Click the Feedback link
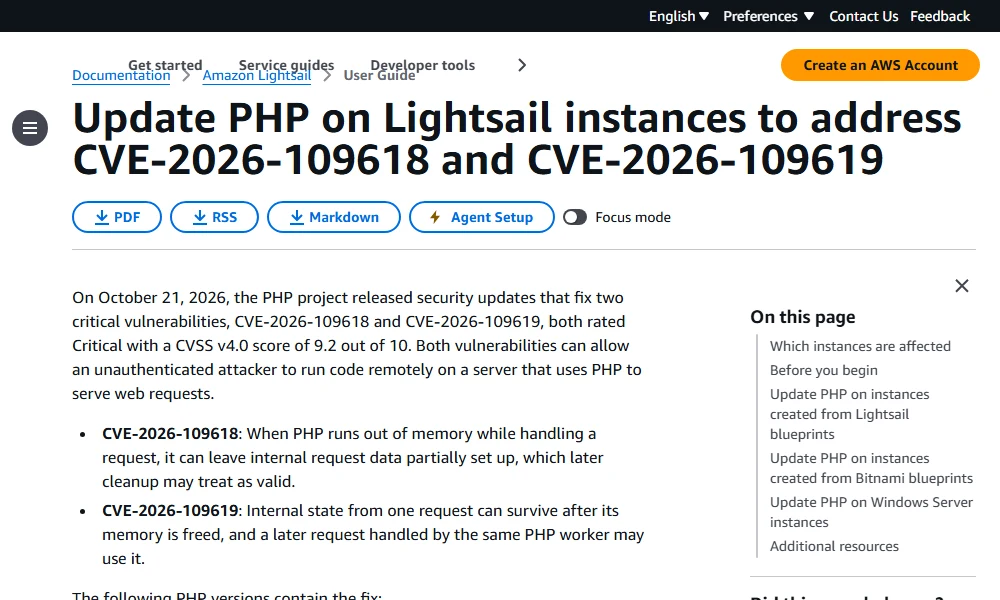Screen dimensions: 1000x600 coord(940,16)
